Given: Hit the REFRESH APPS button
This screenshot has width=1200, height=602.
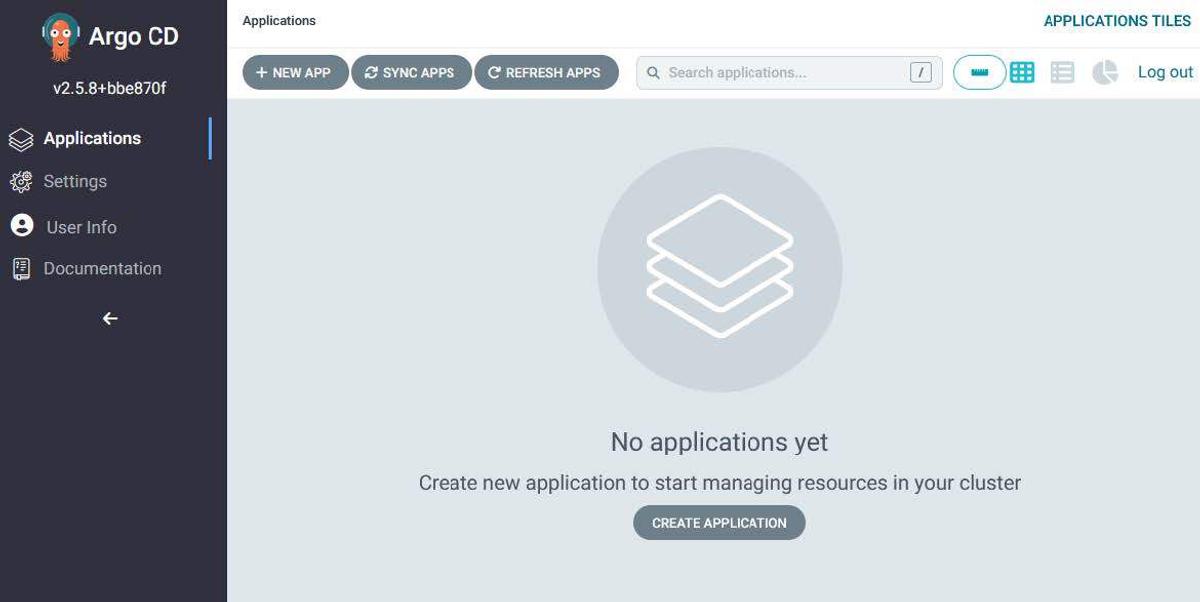Looking at the screenshot, I should 546,73.
